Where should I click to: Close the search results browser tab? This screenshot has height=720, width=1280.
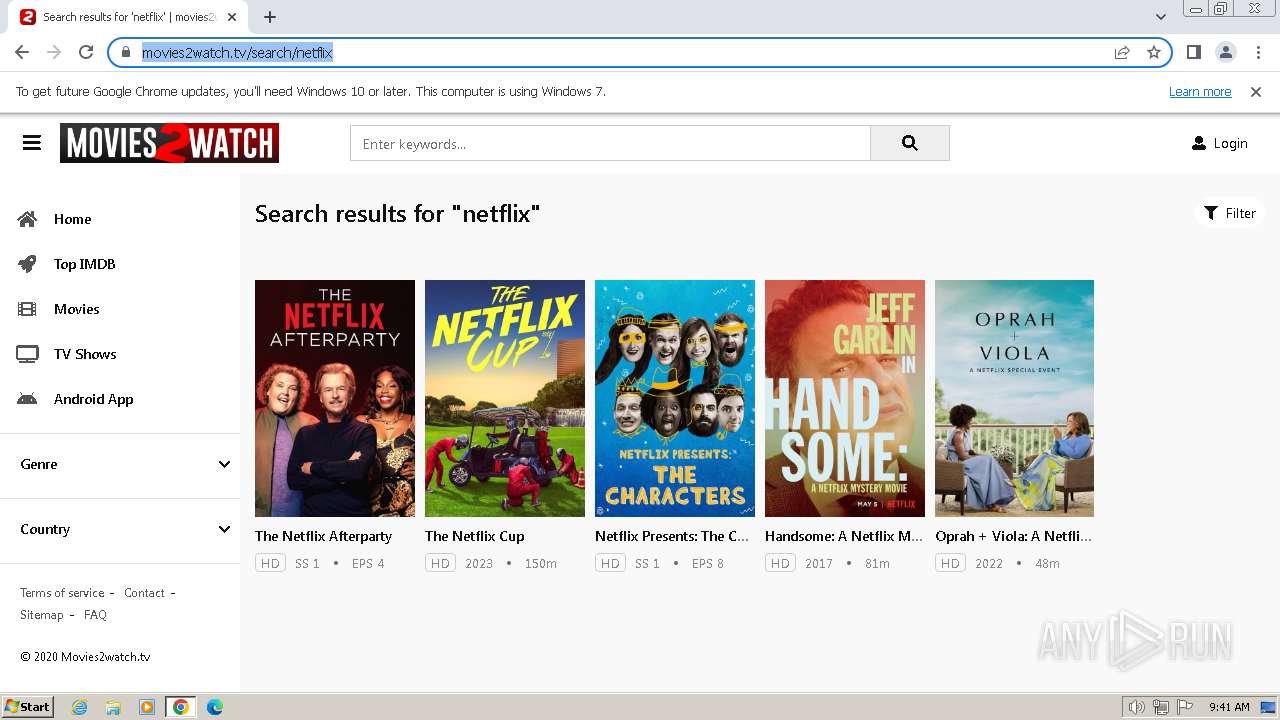pos(232,17)
